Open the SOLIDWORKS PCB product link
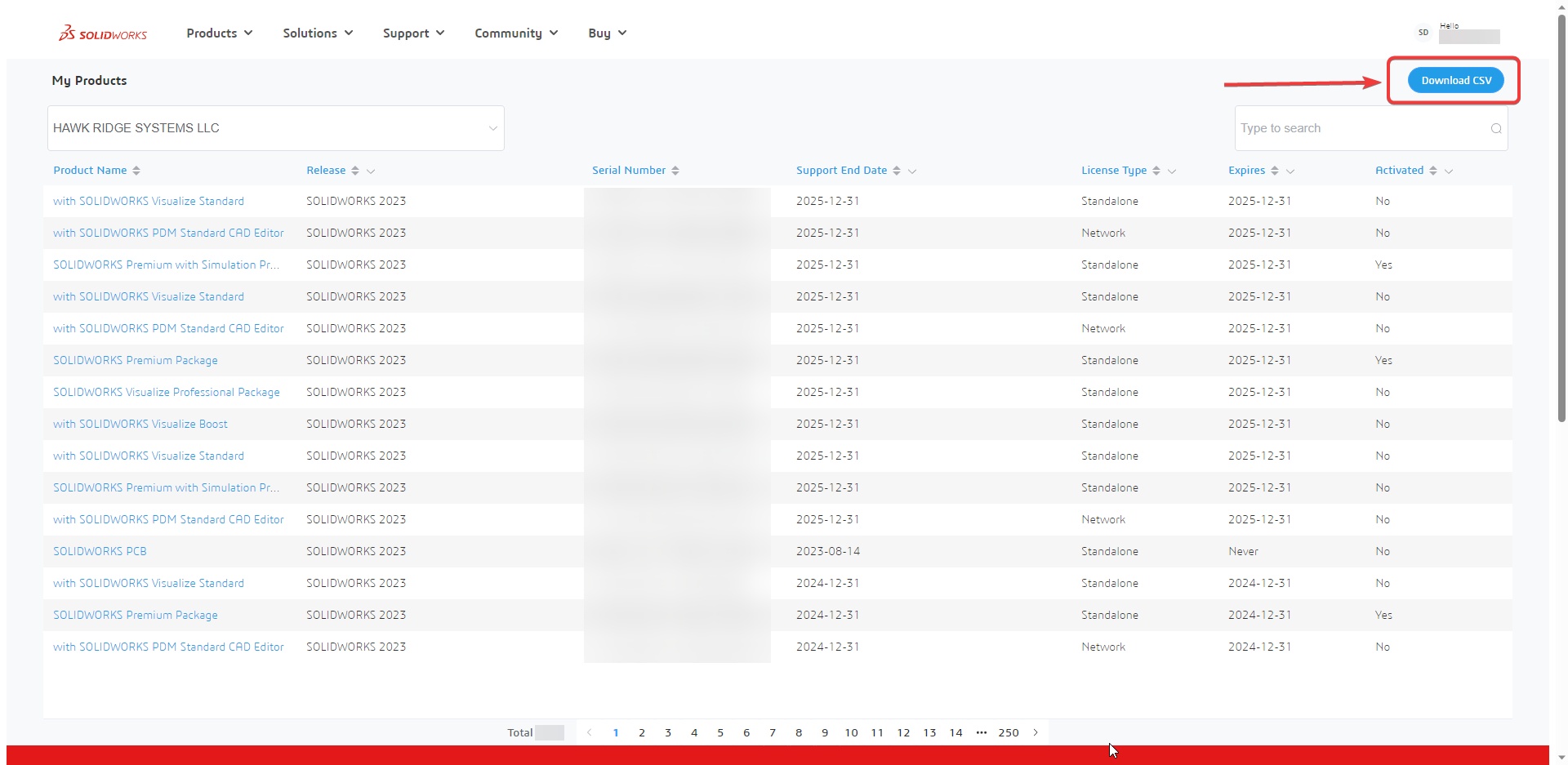The height and width of the screenshot is (765, 1568). (100, 551)
